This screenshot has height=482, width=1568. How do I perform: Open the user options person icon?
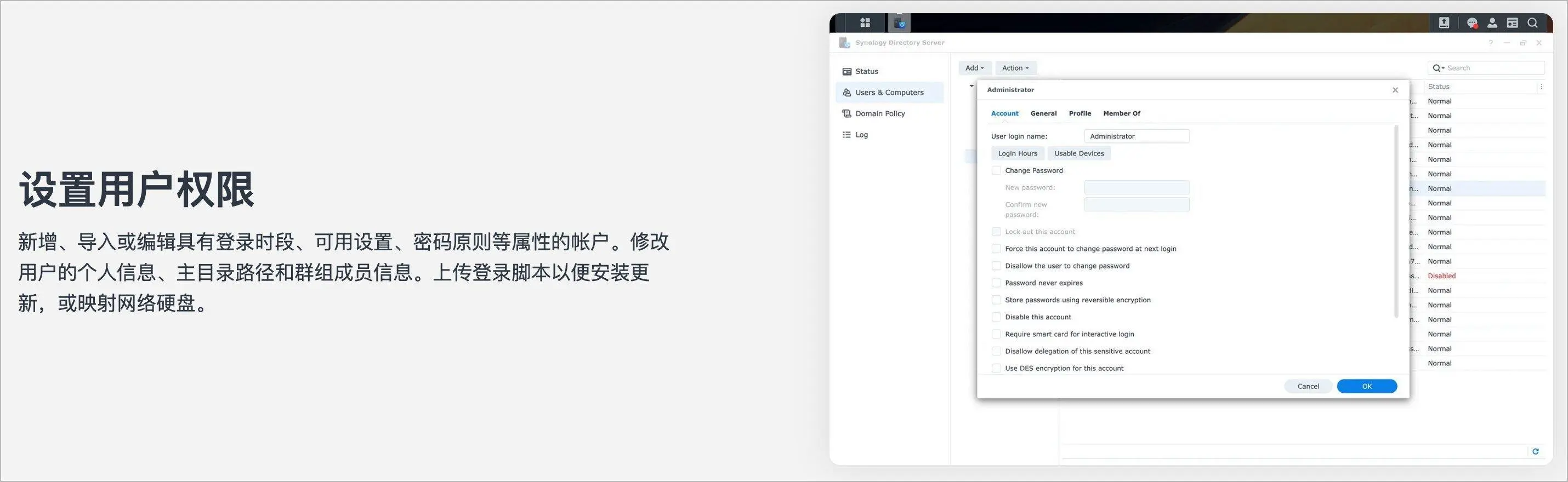pos(1492,23)
